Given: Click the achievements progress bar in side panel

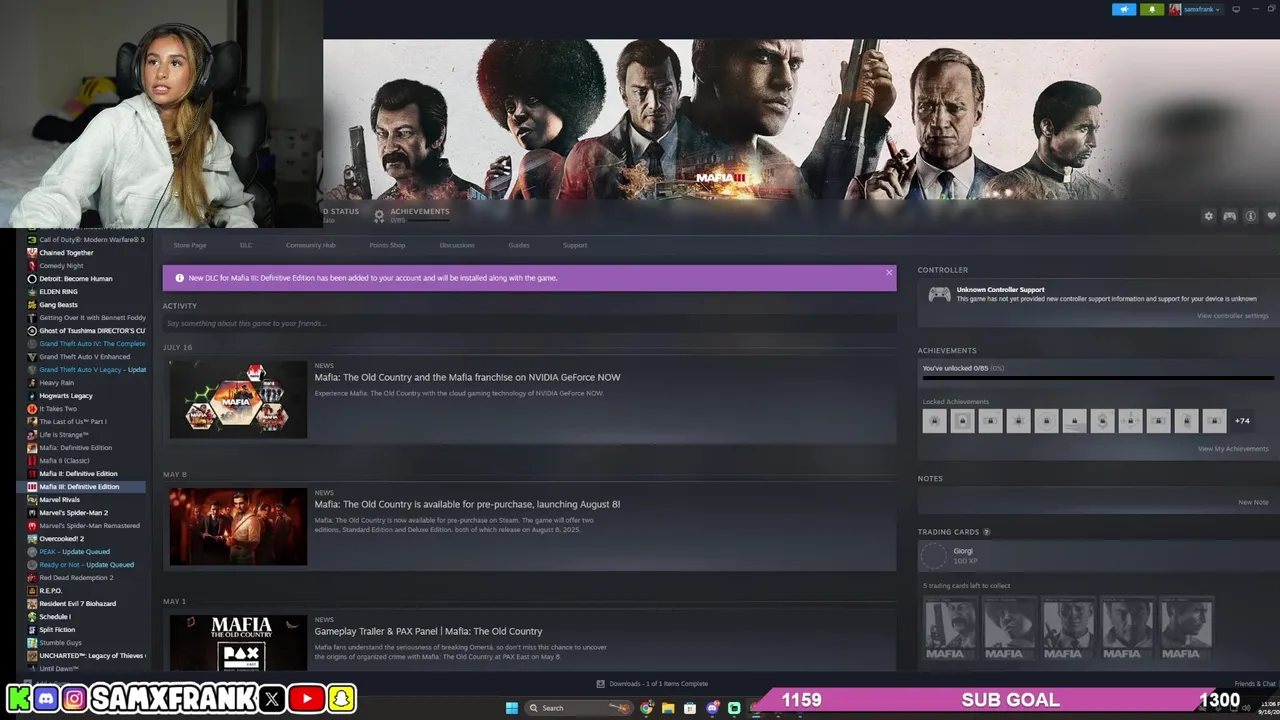Looking at the screenshot, I should (1098, 378).
